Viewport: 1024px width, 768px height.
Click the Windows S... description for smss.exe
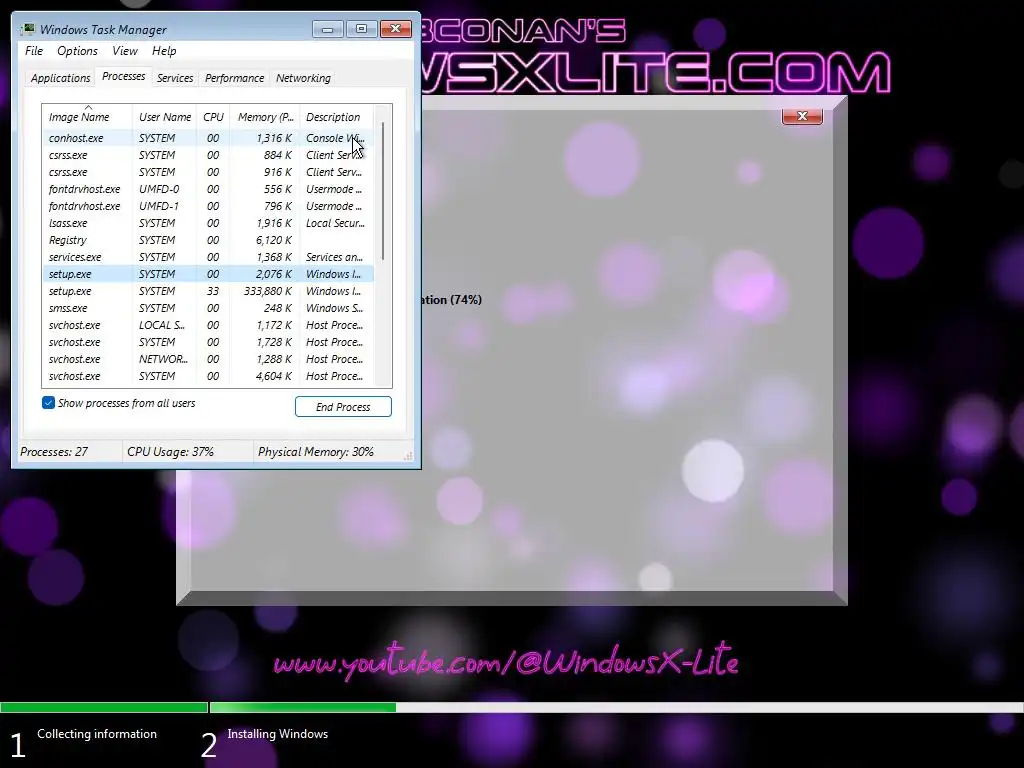point(334,308)
